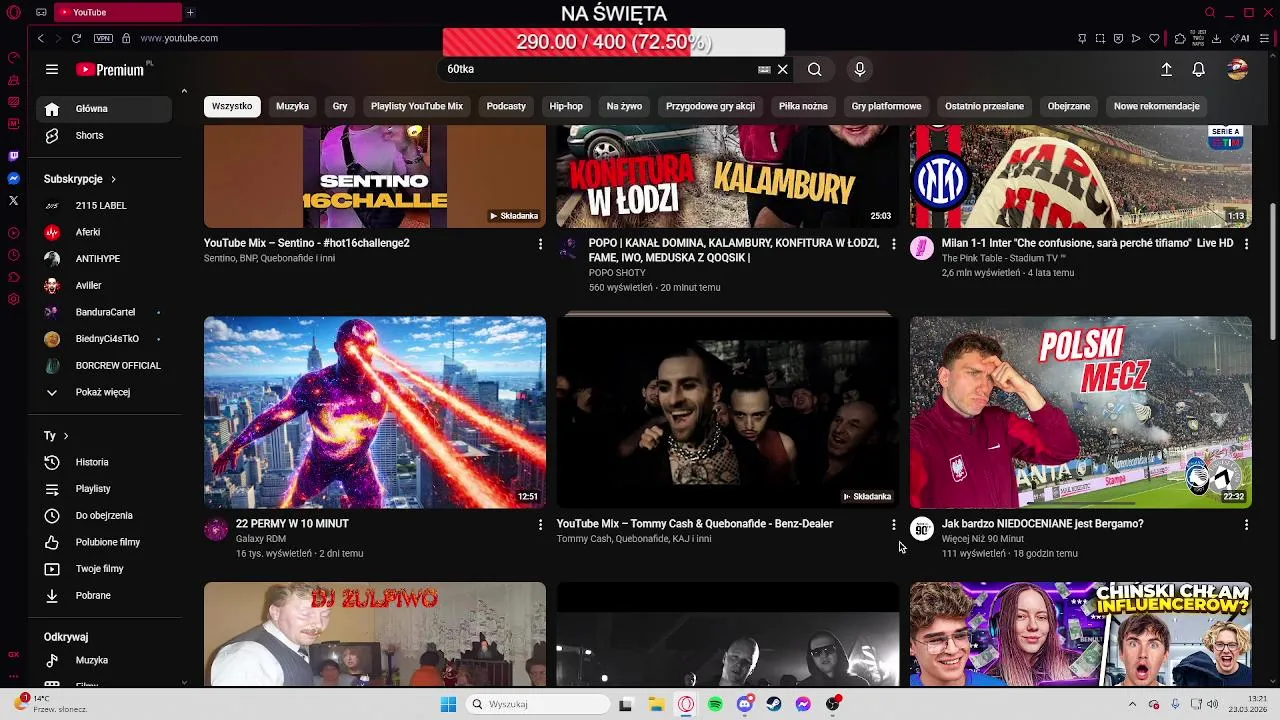Go to Główna in the sidebar
The height and width of the screenshot is (720, 1280).
[x=104, y=109]
